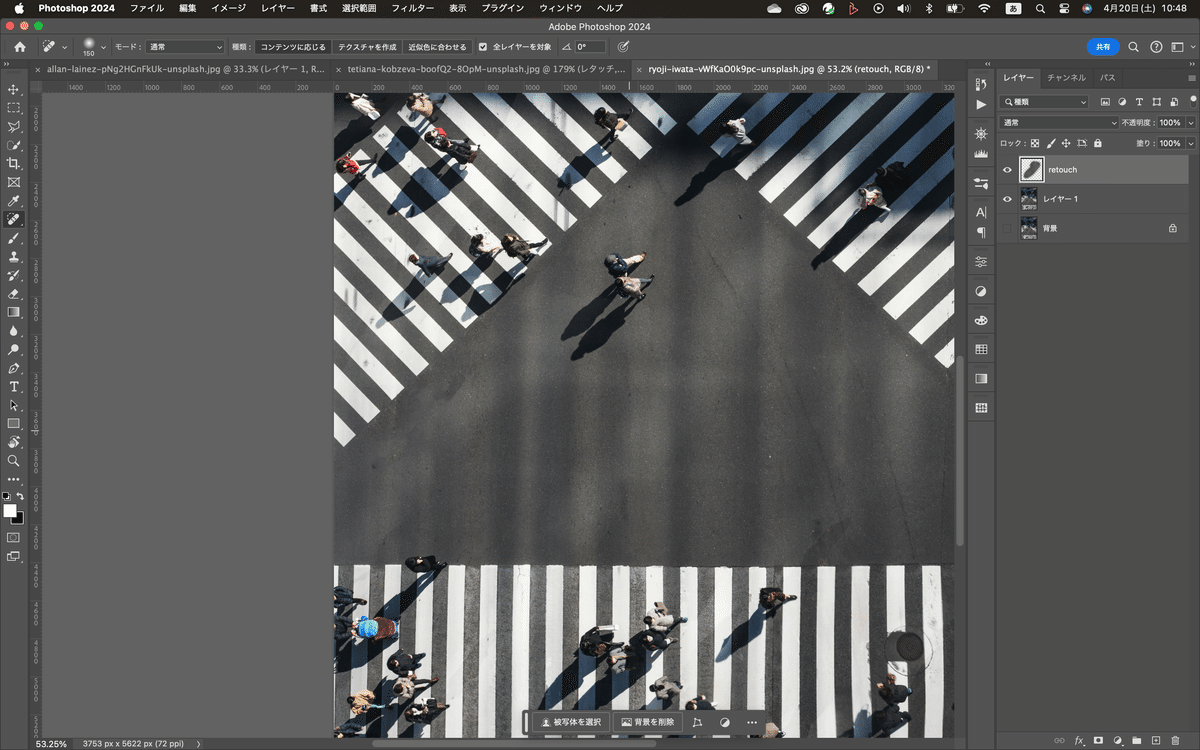The height and width of the screenshot is (750, 1200).
Task: Click the 背景を削除 button
Action: tap(647, 722)
